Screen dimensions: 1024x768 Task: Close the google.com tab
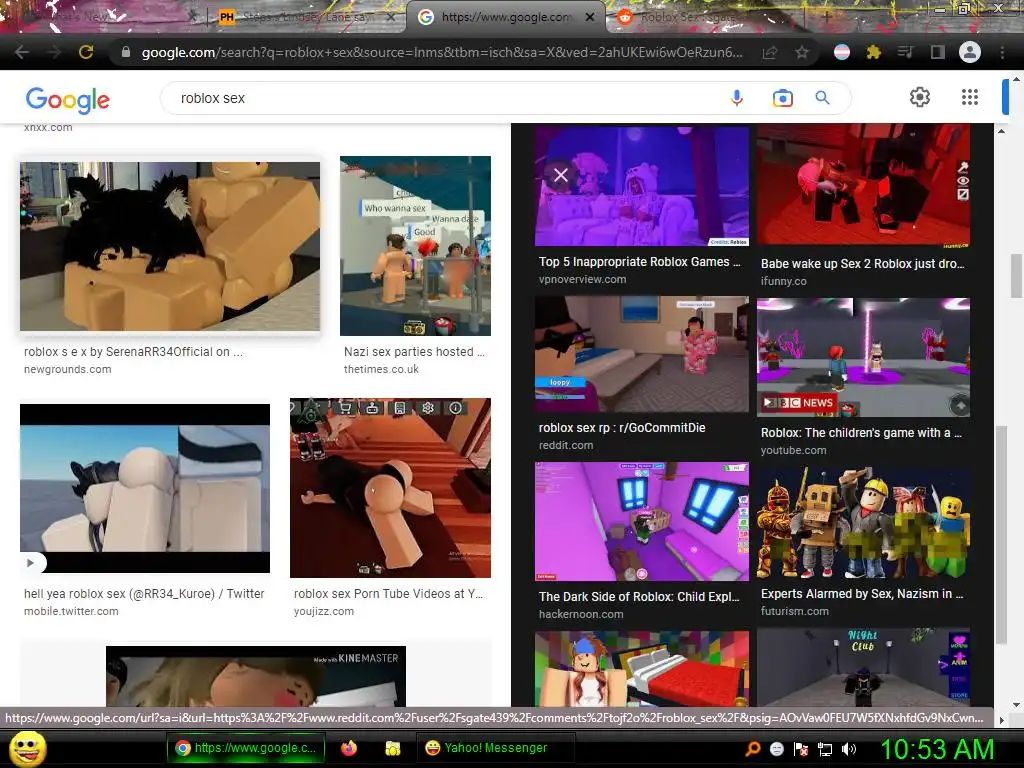(590, 17)
